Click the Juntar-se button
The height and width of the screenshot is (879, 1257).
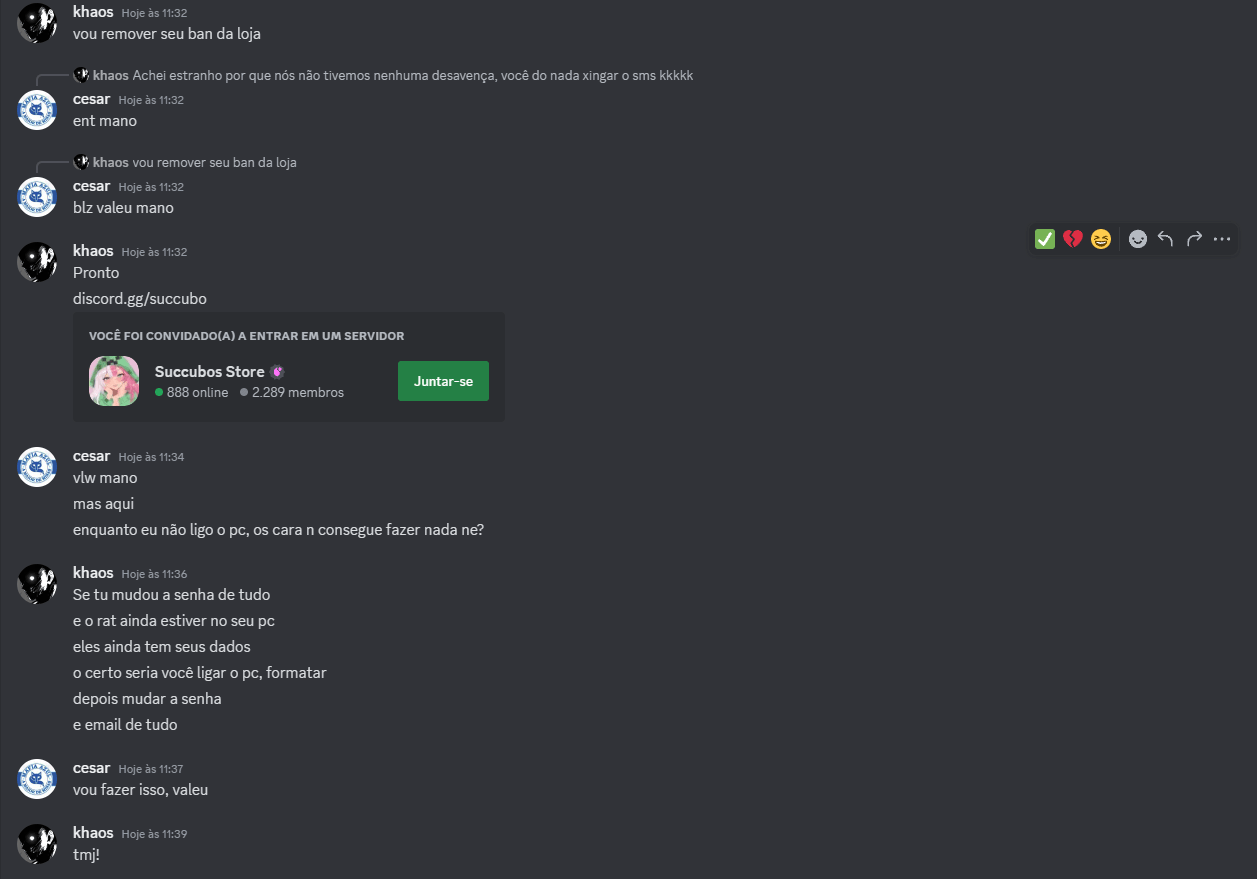click(443, 381)
